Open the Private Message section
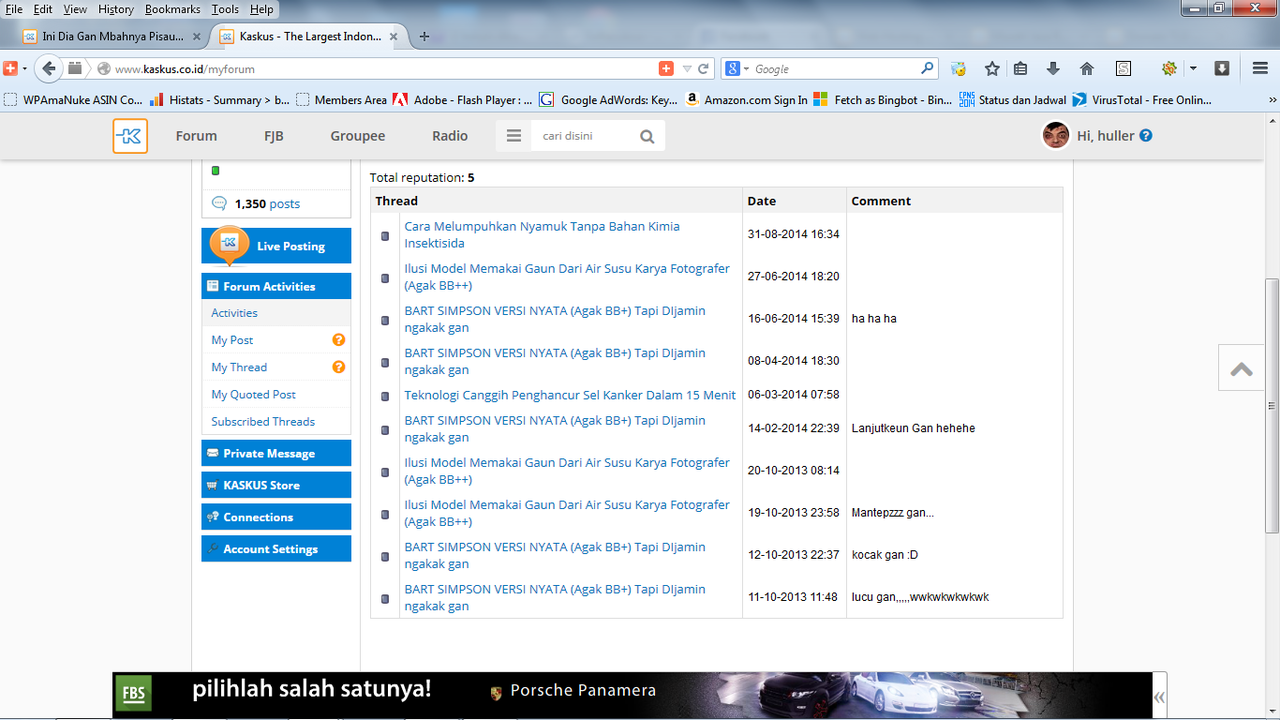 point(276,453)
